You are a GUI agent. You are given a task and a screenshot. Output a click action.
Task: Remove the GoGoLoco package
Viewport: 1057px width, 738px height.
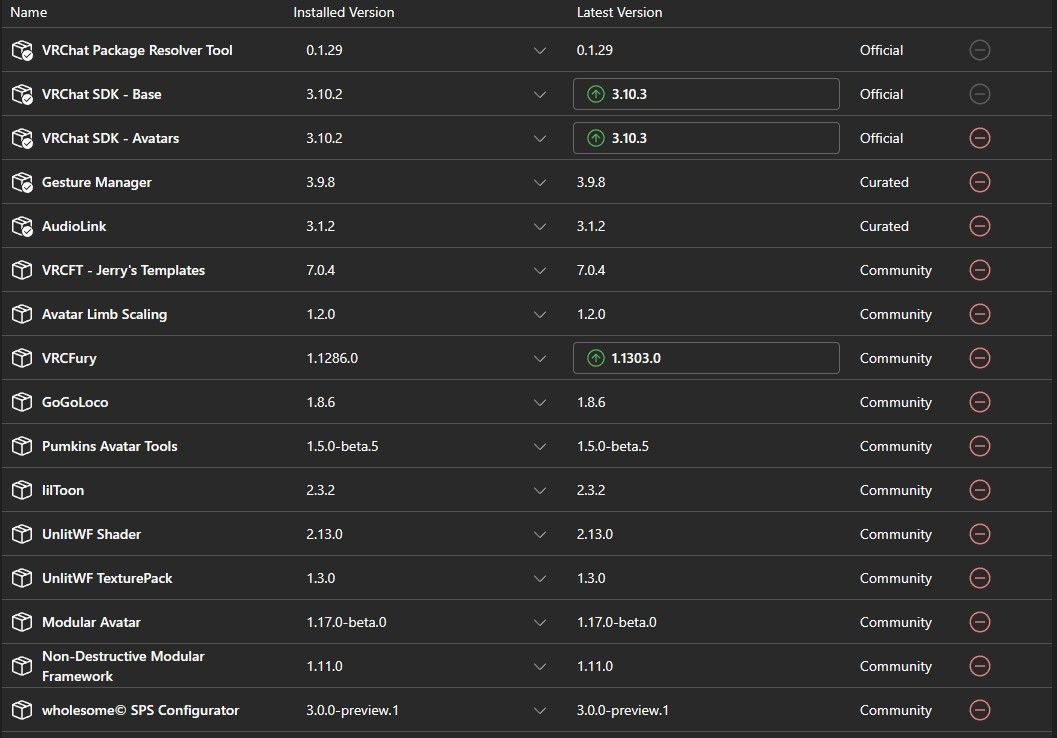click(979, 402)
